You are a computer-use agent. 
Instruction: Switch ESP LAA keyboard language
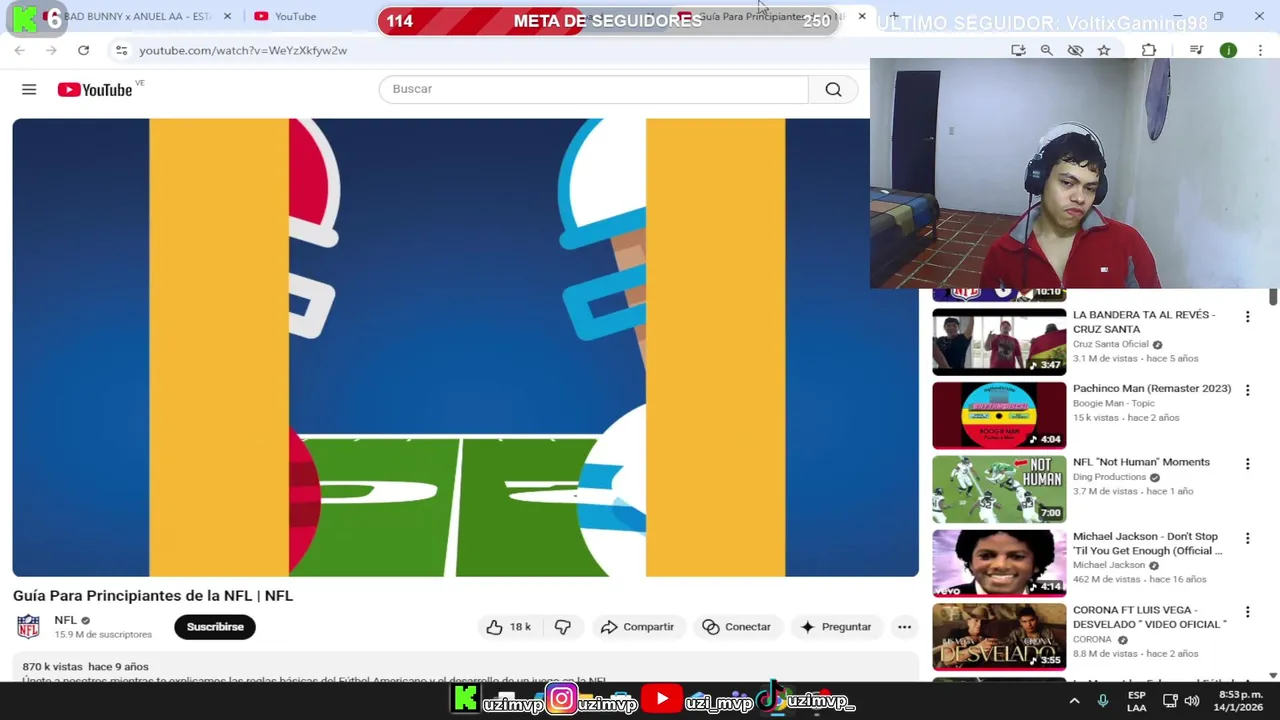[x=1137, y=701]
